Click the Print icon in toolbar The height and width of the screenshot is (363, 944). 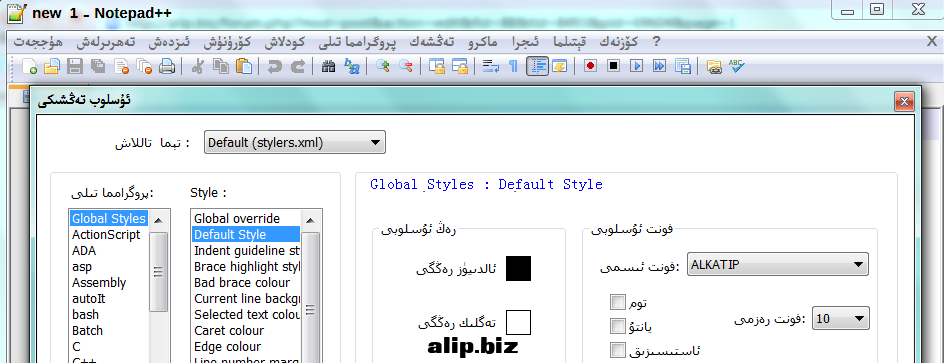point(167,66)
